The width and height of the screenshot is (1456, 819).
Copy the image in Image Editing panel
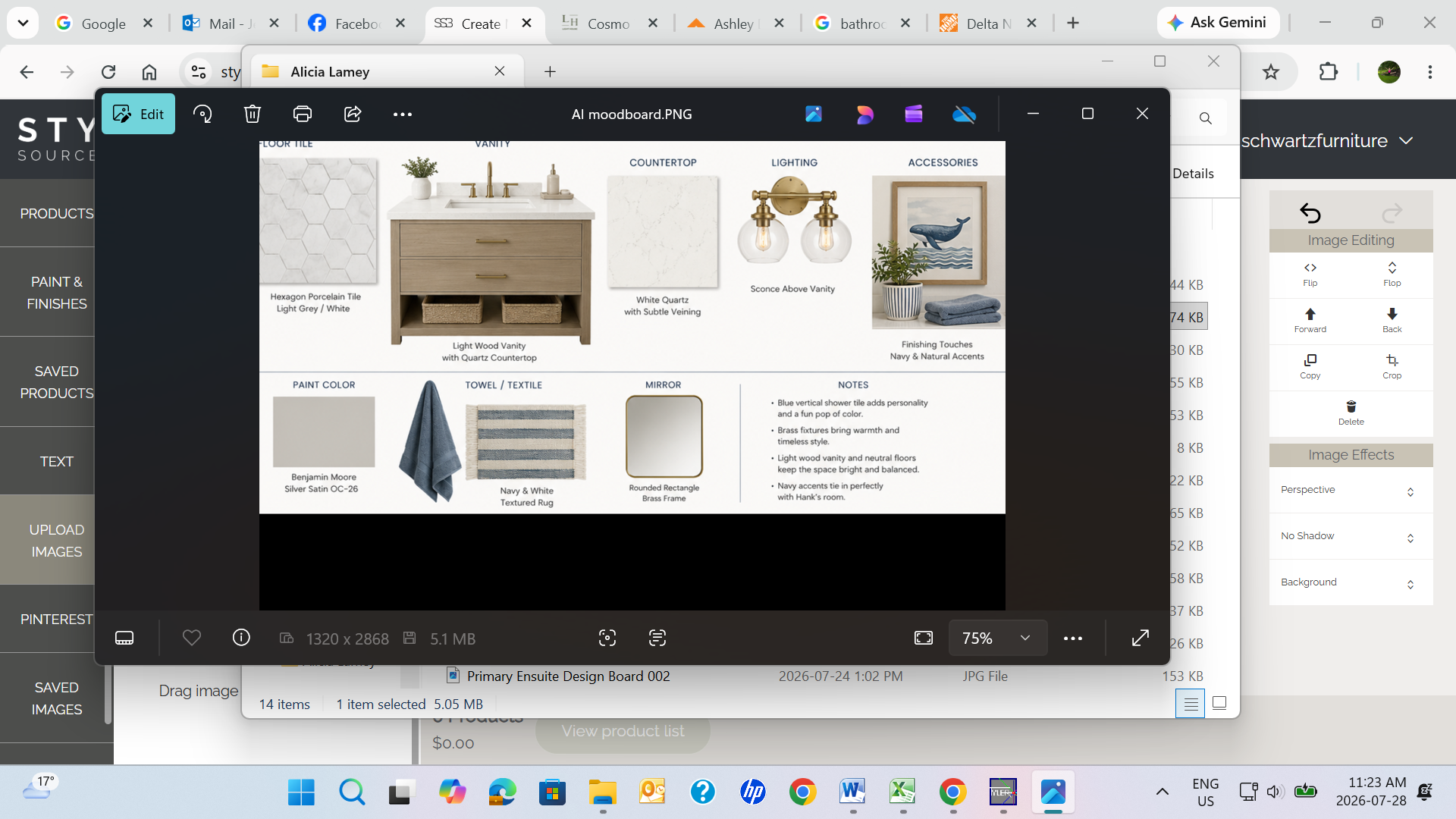pyautogui.click(x=1310, y=367)
